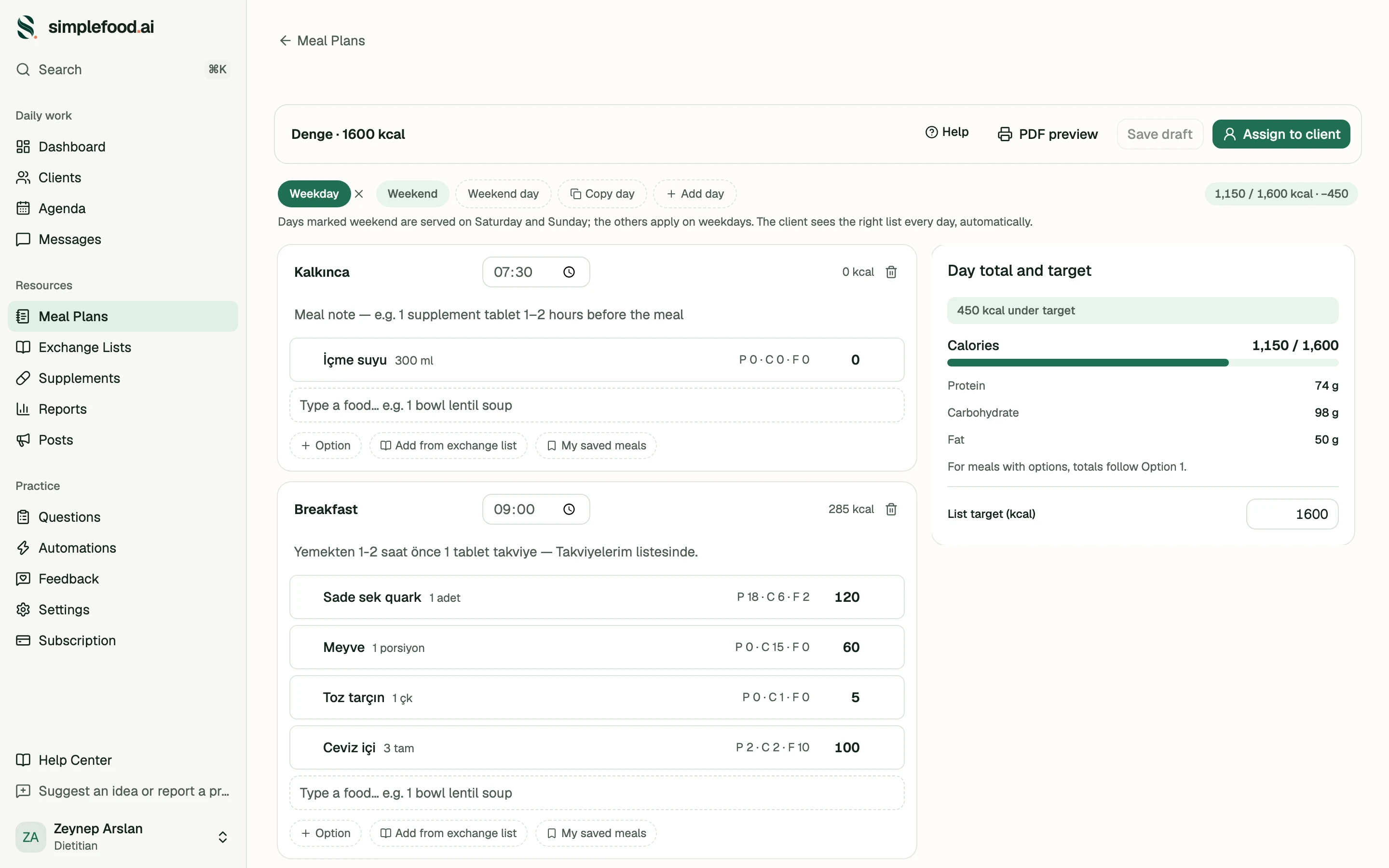The height and width of the screenshot is (868, 1389).
Task: Click the Supplements pill icon
Action: pos(23,379)
